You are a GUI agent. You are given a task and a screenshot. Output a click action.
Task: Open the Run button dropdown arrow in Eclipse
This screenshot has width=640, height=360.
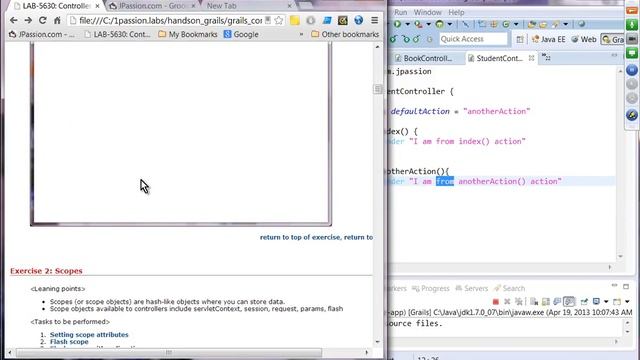(407, 24)
